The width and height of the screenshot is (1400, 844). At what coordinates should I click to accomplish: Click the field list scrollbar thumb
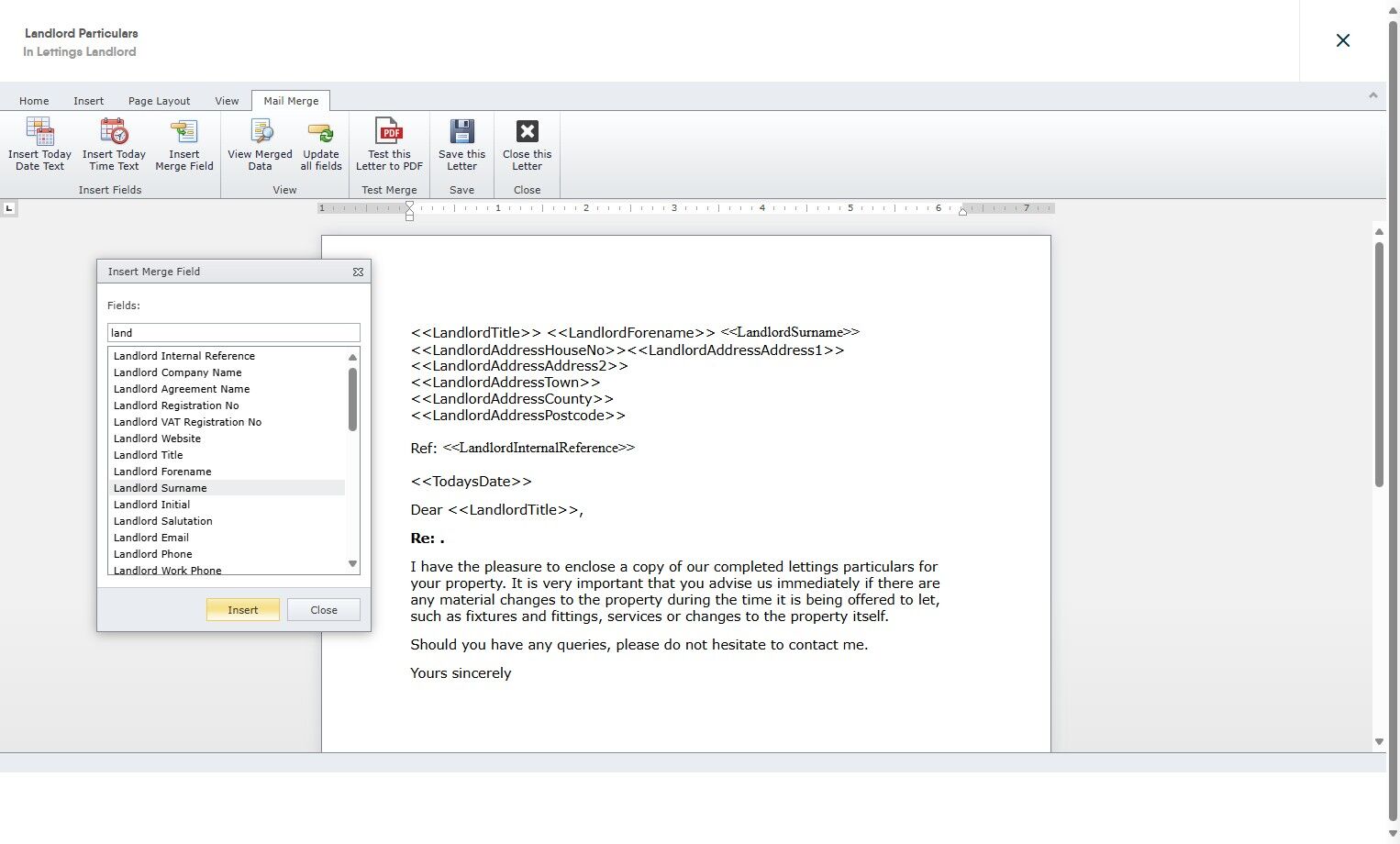coord(352,399)
